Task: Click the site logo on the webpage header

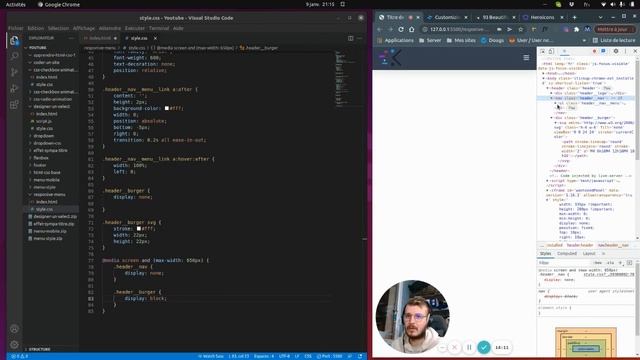Action: click(390, 58)
